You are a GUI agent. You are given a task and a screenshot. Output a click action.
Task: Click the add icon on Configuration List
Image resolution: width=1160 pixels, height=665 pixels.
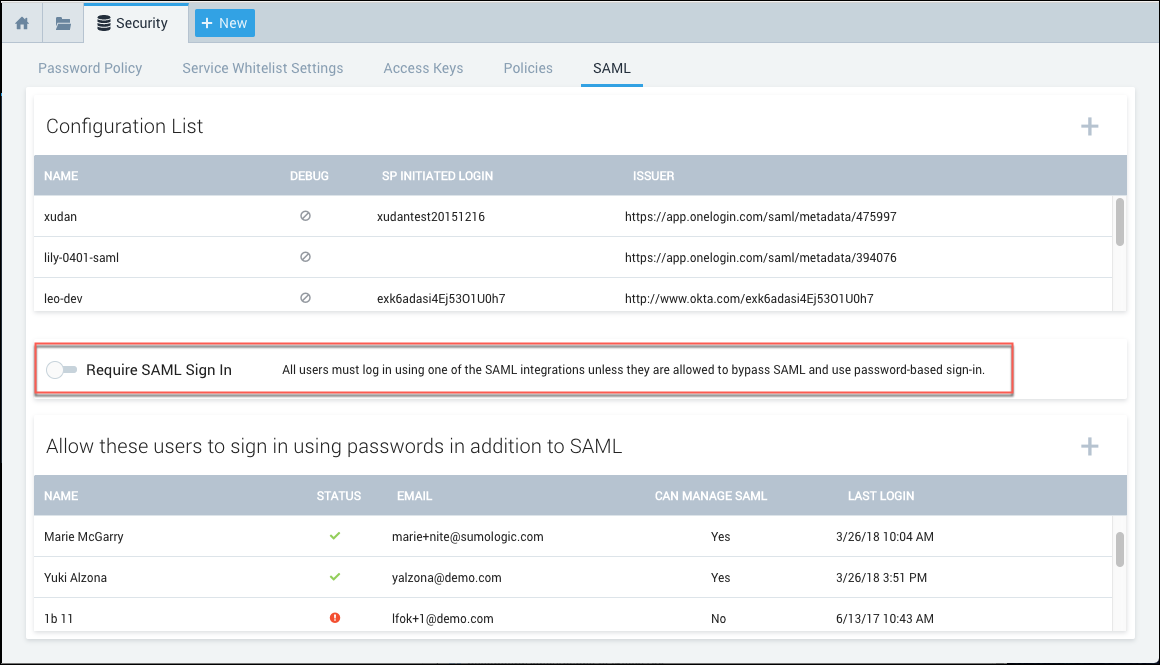(x=1090, y=125)
